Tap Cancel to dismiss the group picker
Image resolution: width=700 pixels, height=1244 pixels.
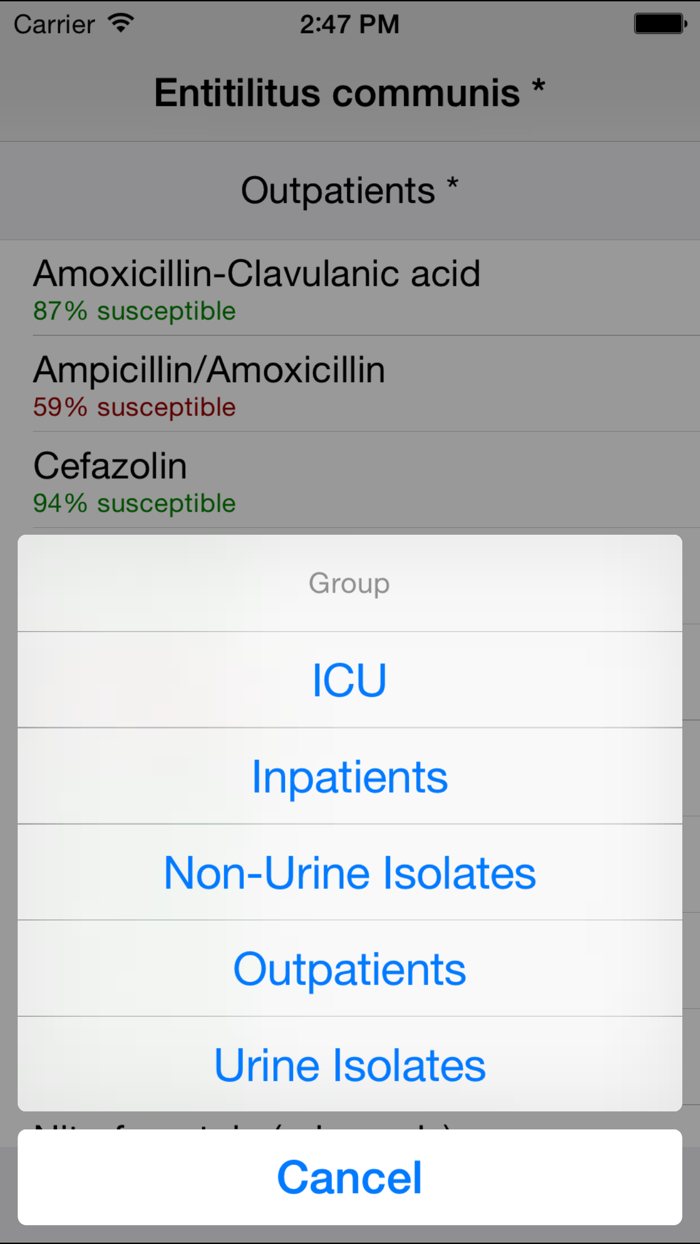click(349, 1177)
